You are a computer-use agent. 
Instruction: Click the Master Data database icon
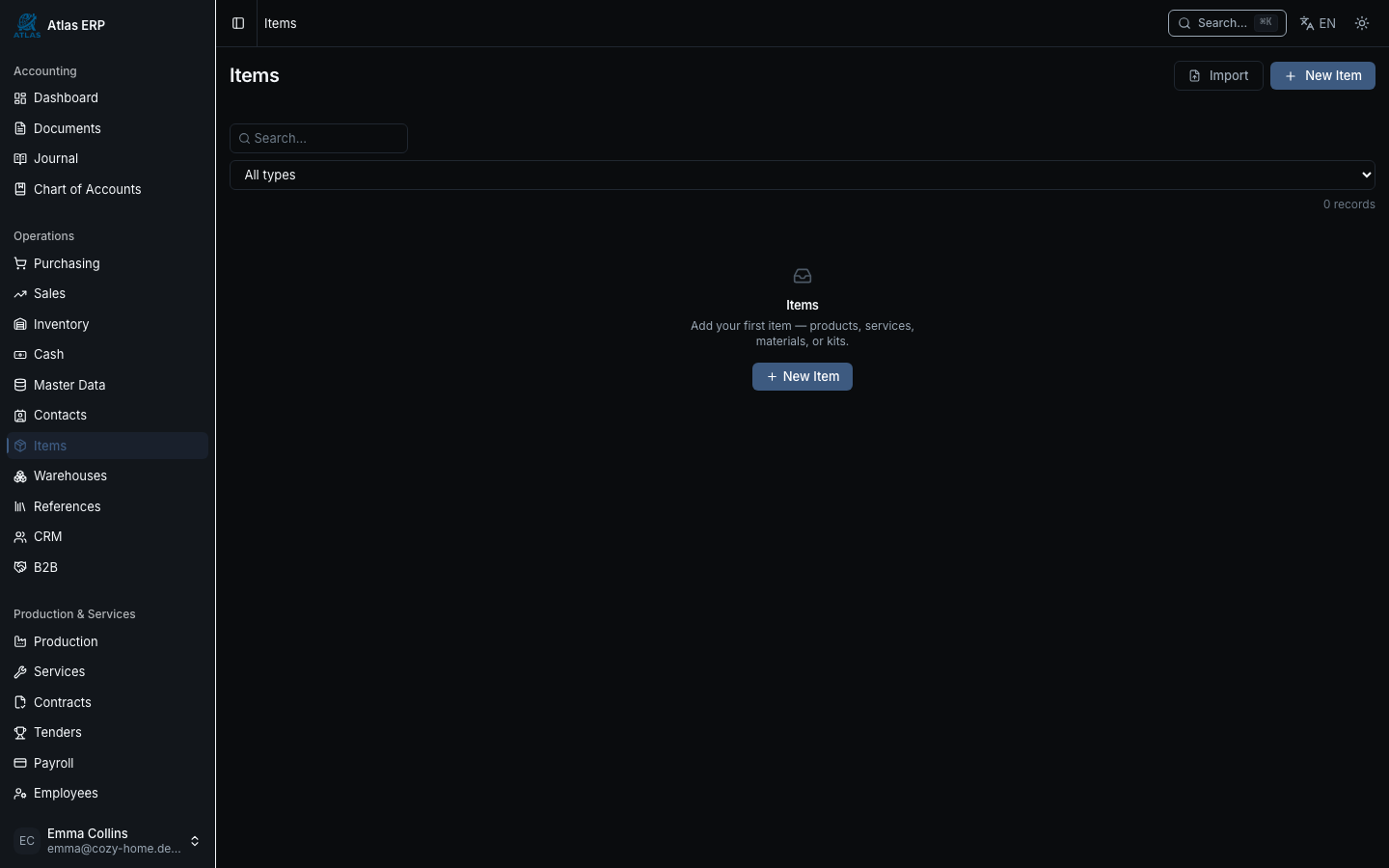(x=20, y=385)
